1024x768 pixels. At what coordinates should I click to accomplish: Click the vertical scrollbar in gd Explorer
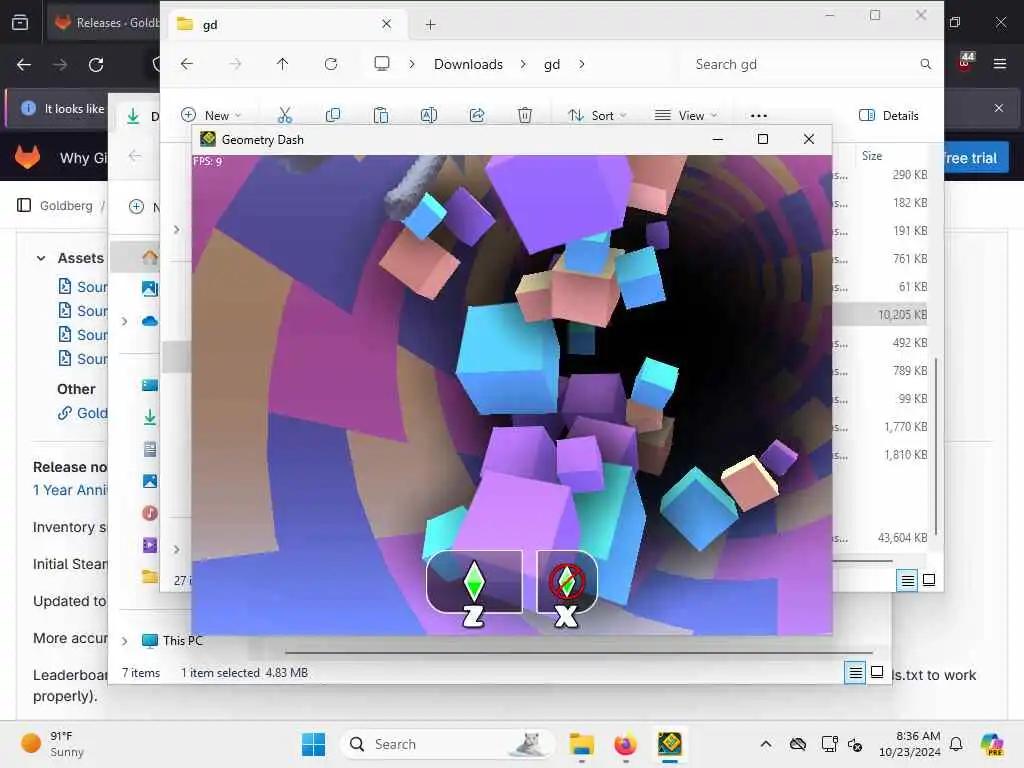(936, 446)
